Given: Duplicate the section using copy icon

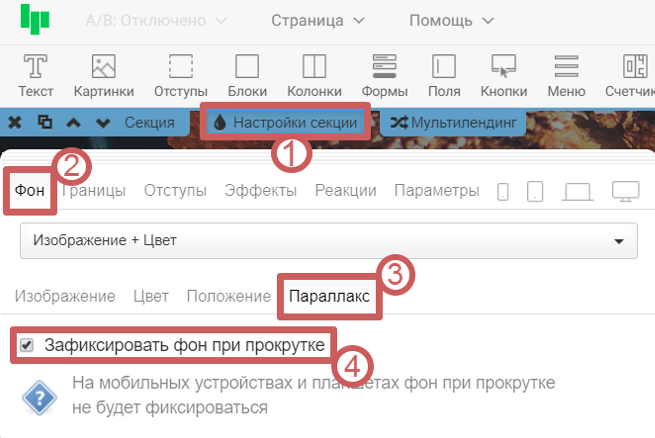Looking at the screenshot, I should coord(45,122).
